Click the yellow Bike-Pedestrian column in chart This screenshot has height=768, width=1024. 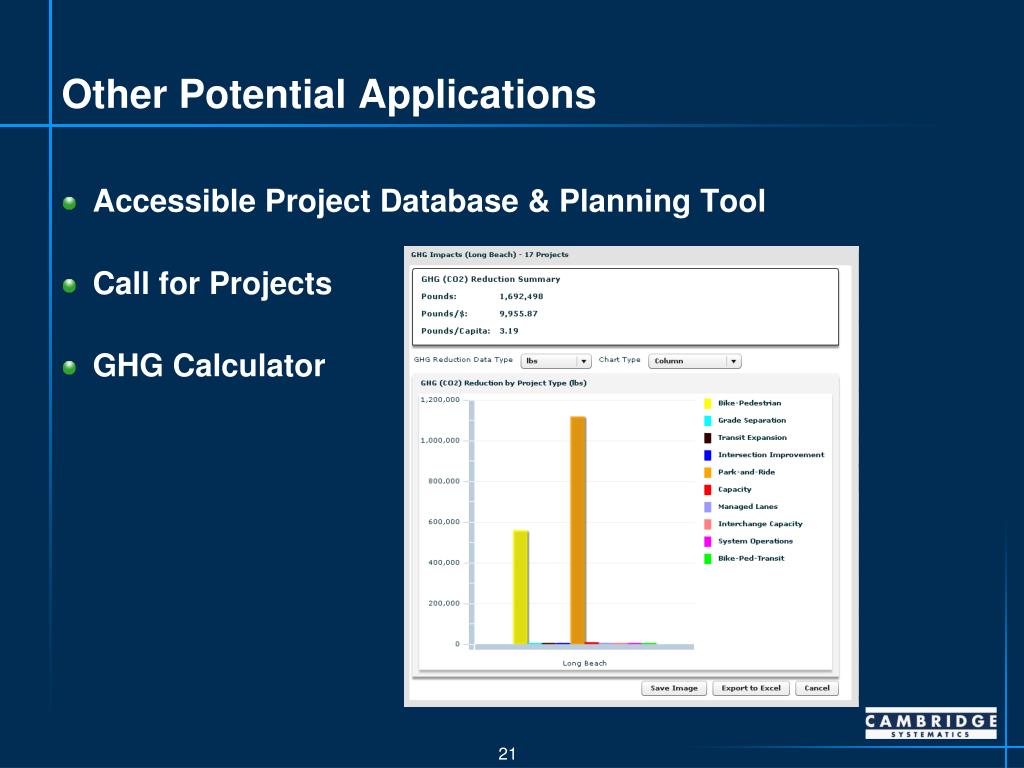click(520, 587)
